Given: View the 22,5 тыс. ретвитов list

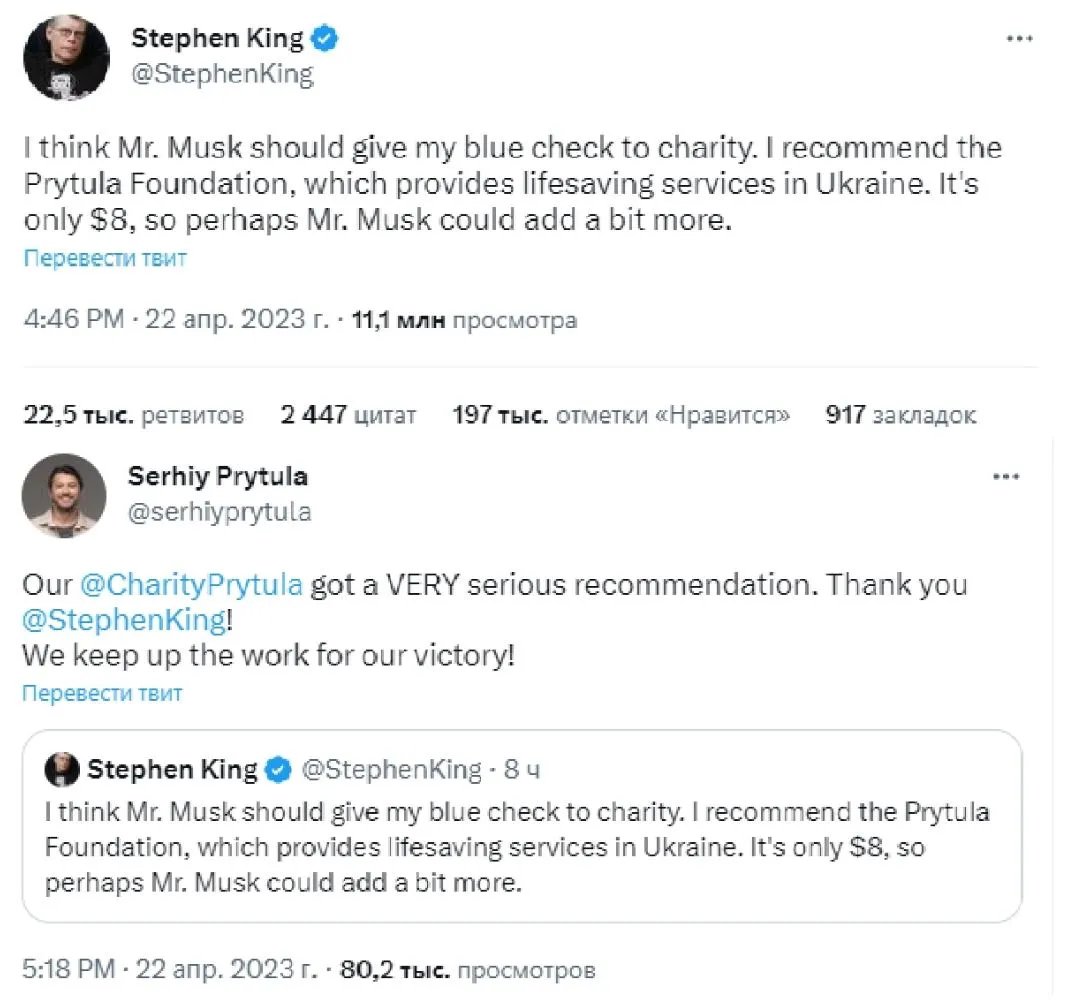Looking at the screenshot, I should (132, 415).
